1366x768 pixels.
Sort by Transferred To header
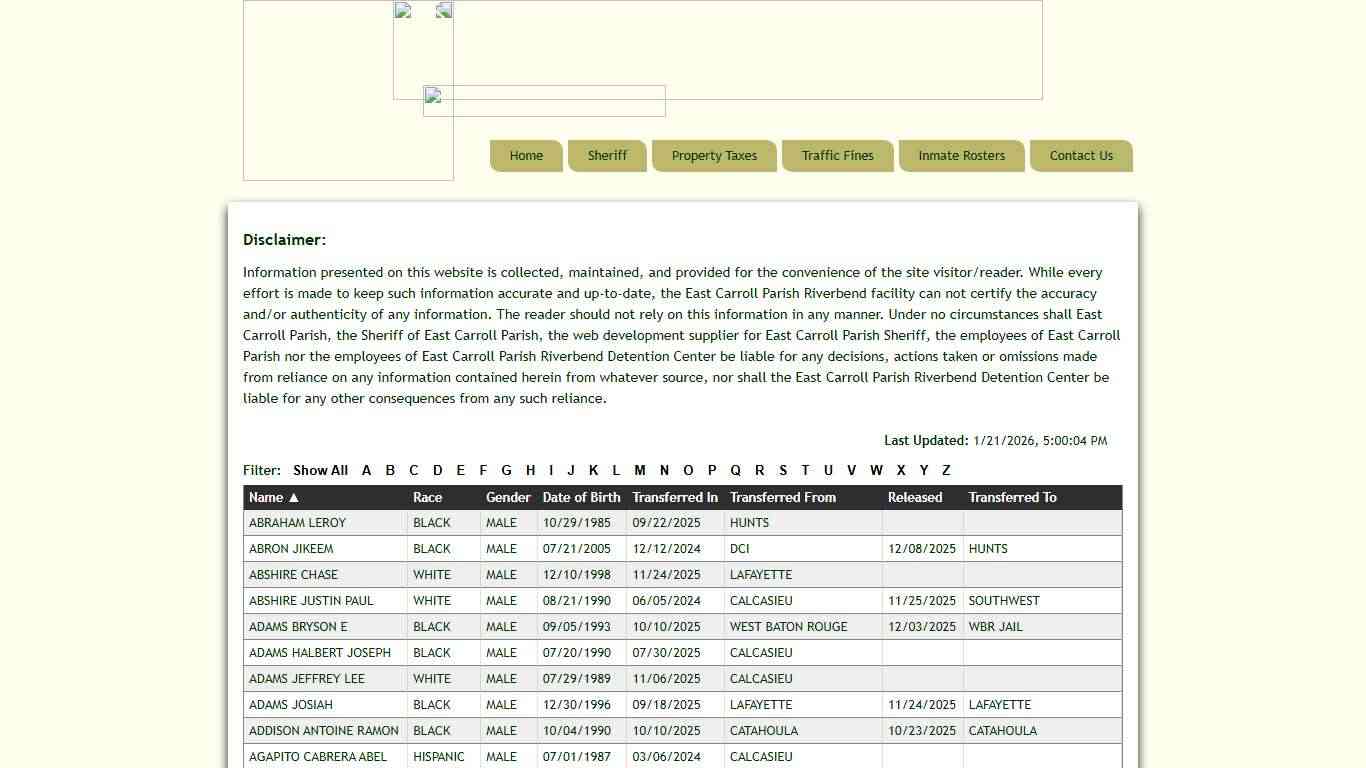click(x=1012, y=498)
